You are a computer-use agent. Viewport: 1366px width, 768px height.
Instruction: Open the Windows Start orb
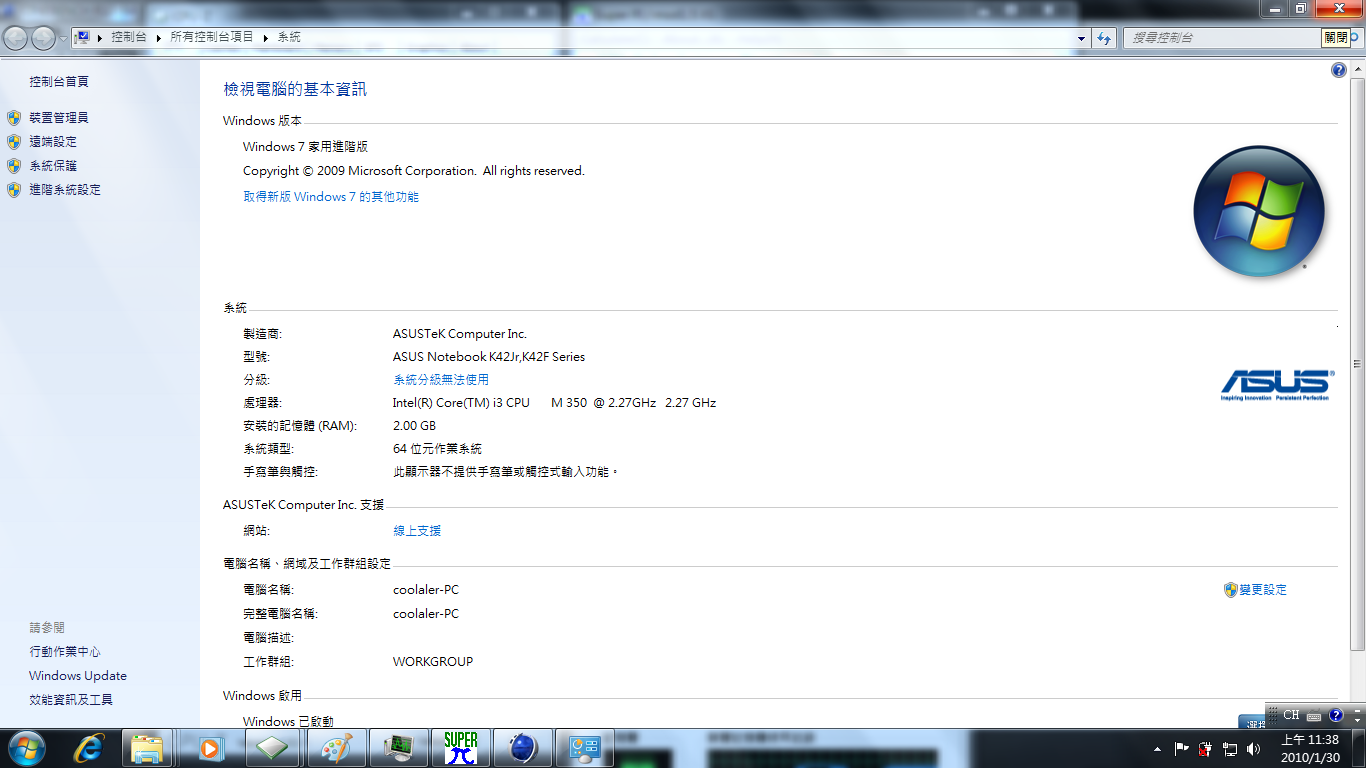(25, 748)
